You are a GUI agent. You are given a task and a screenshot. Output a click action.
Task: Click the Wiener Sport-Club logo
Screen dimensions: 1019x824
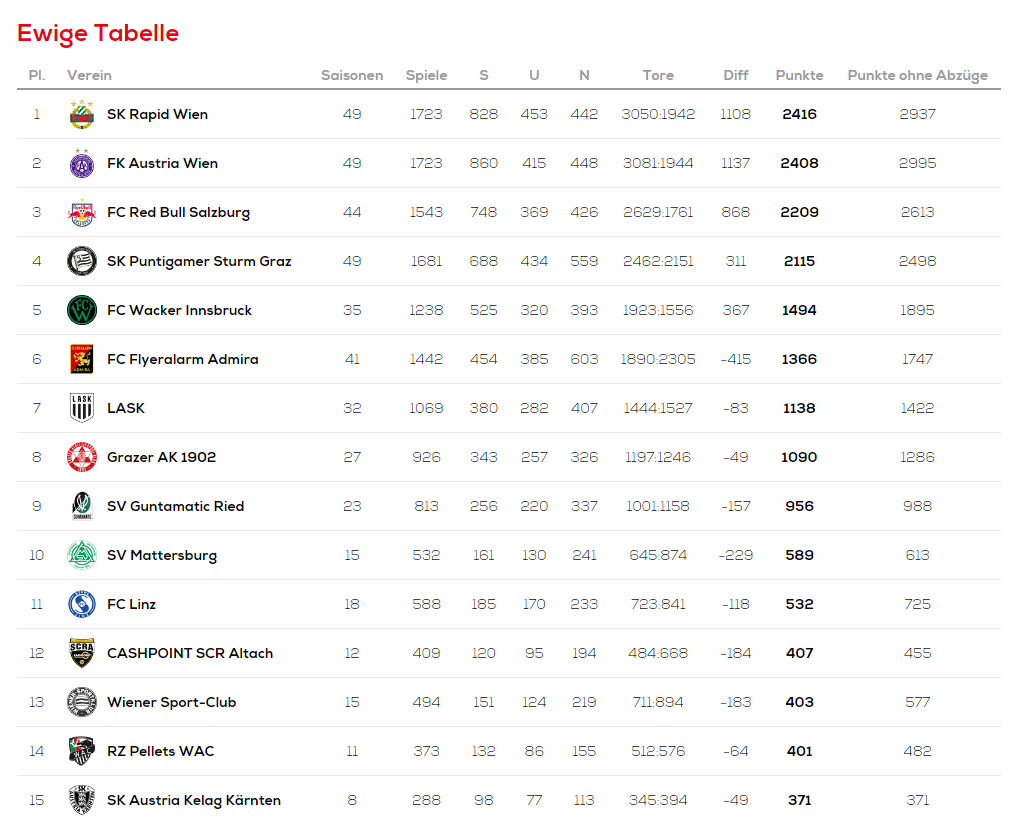pyautogui.click(x=82, y=702)
